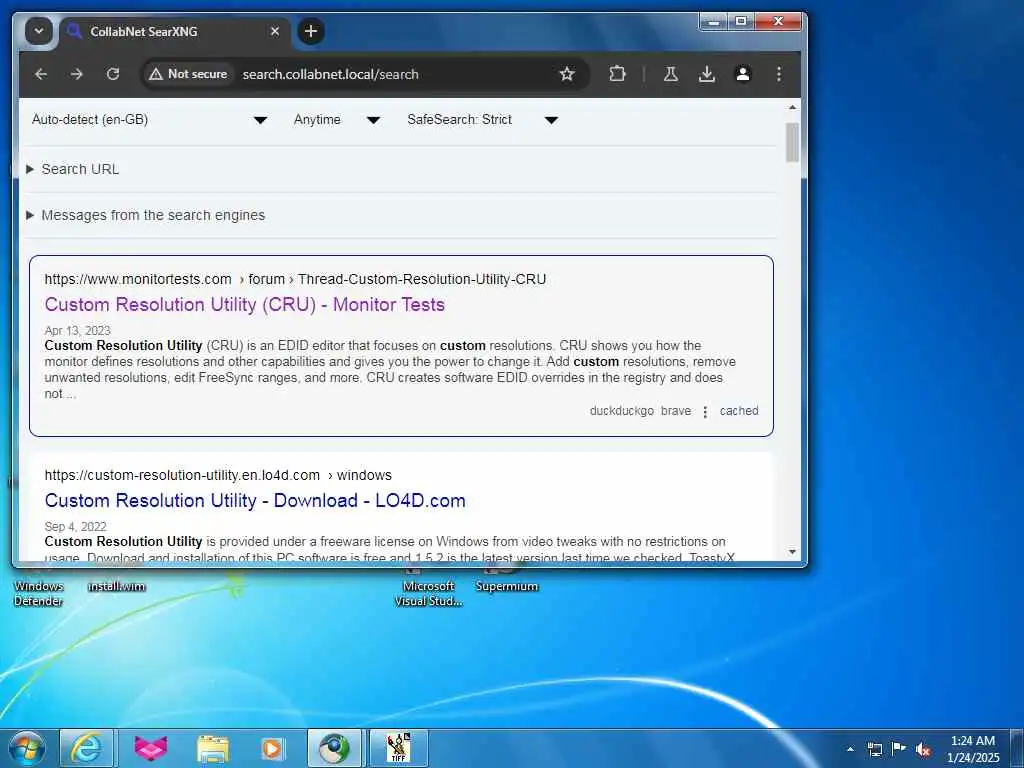Click the Sep 4, 2022 date text
The height and width of the screenshot is (768, 1024).
pyautogui.click(x=76, y=526)
